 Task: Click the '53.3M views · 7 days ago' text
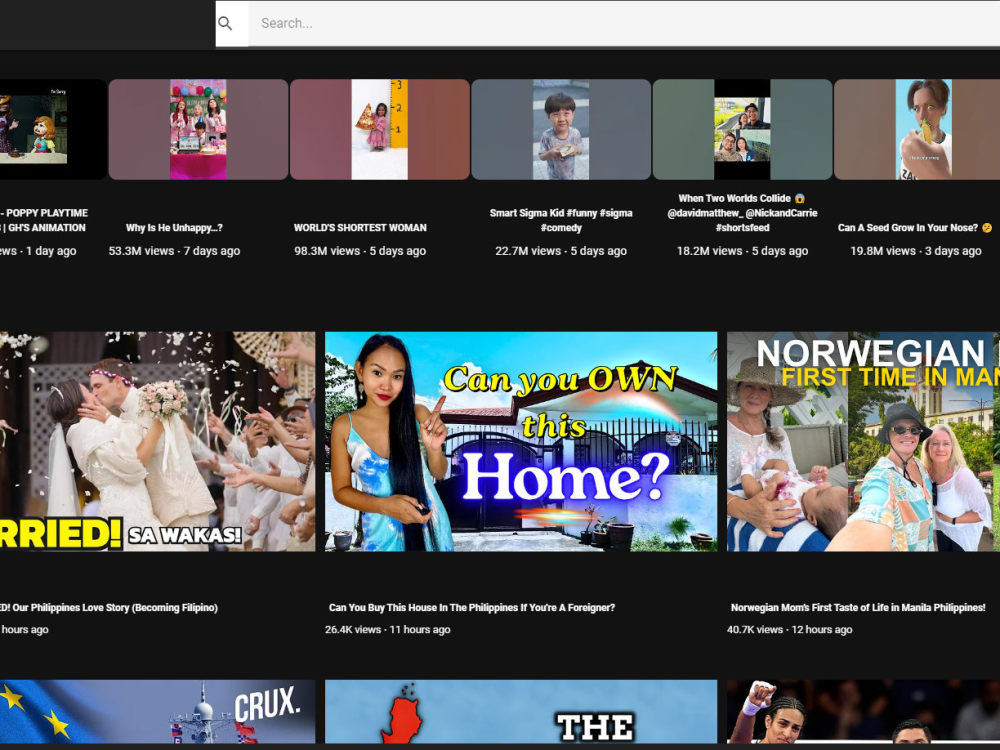(x=174, y=251)
